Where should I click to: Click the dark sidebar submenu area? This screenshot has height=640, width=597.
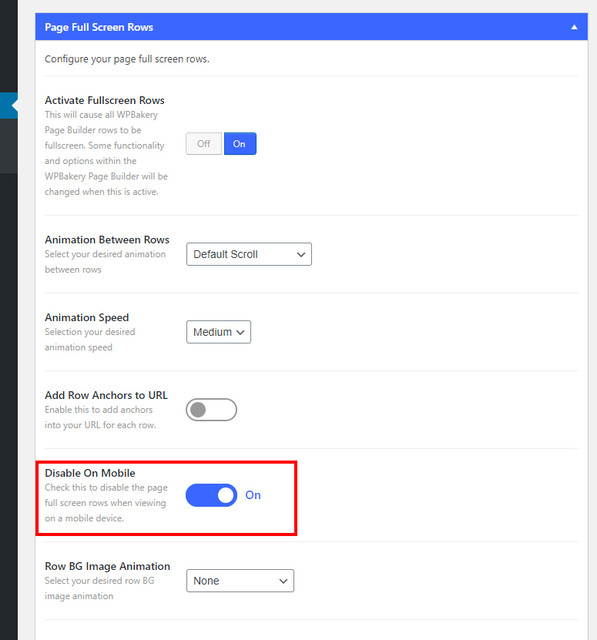(x=9, y=146)
